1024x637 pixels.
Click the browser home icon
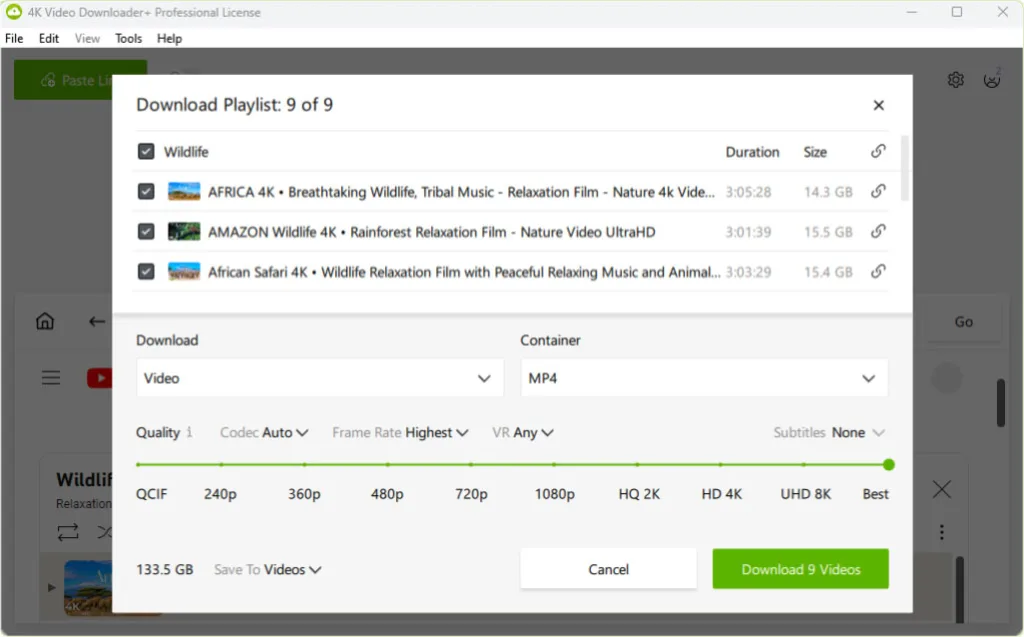pyautogui.click(x=45, y=321)
